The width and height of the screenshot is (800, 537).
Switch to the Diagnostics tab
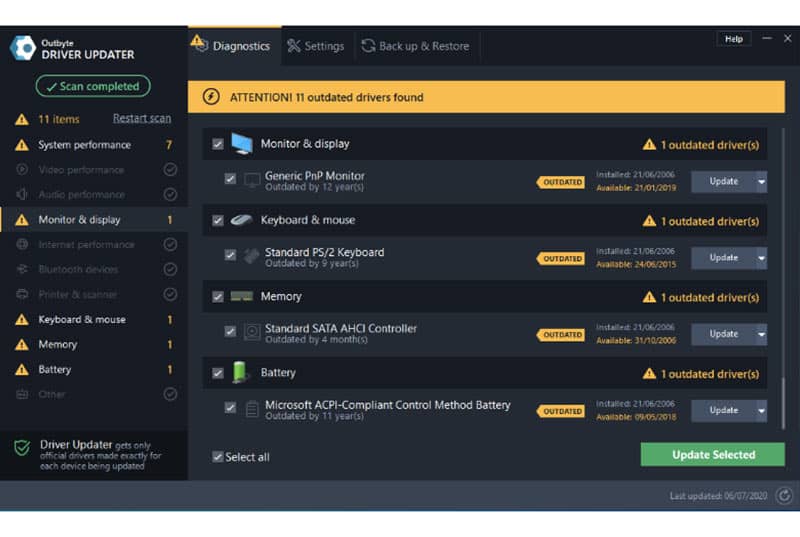[x=235, y=46]
